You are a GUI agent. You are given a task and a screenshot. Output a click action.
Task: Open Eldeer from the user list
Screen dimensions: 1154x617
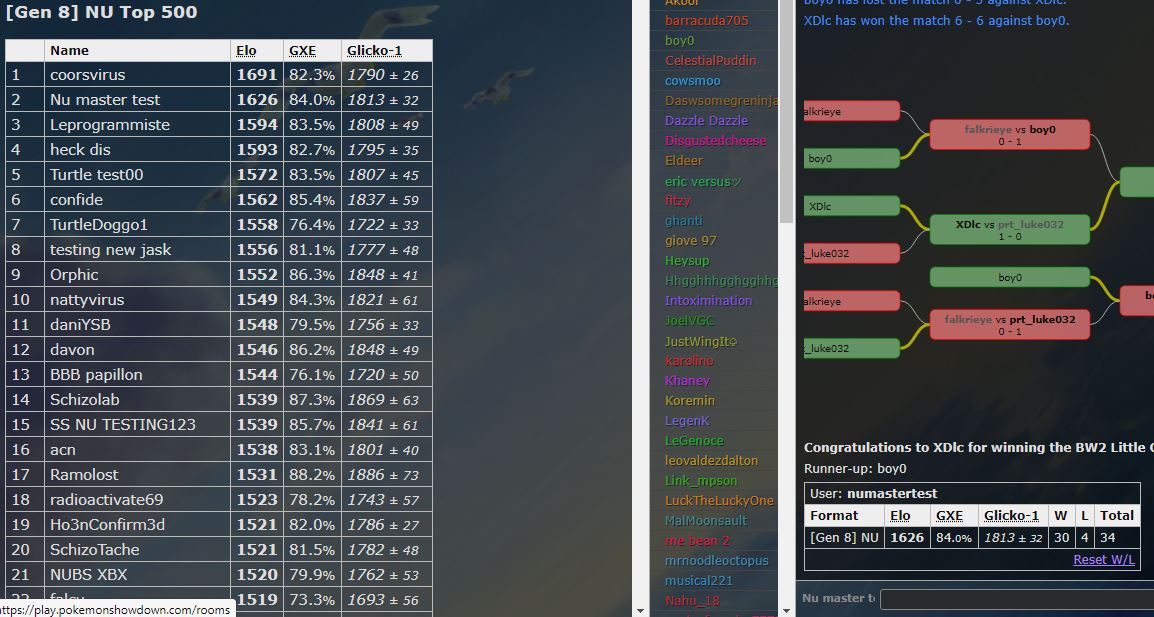pos(684,161)
